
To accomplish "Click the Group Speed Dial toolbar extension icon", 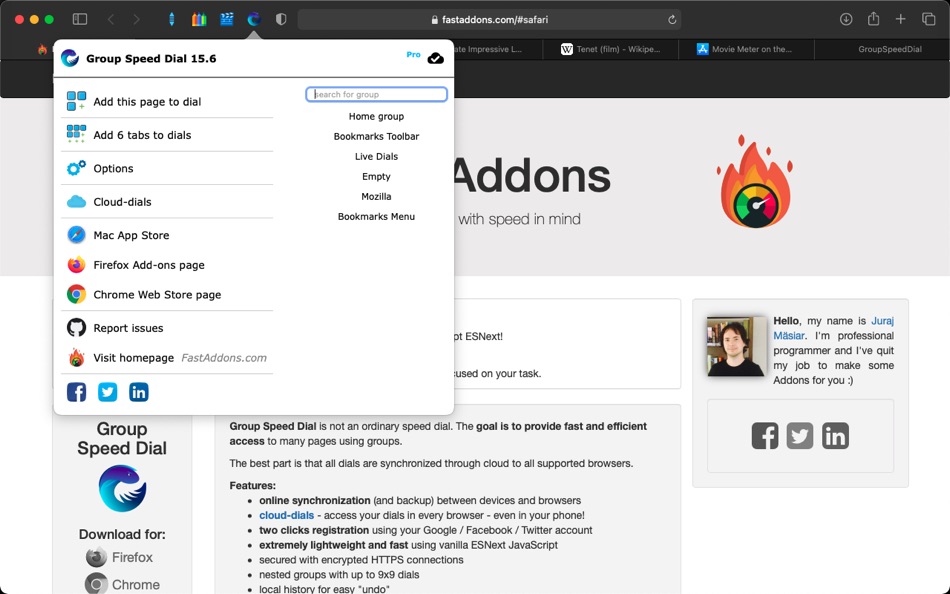I will coord(254,19).
